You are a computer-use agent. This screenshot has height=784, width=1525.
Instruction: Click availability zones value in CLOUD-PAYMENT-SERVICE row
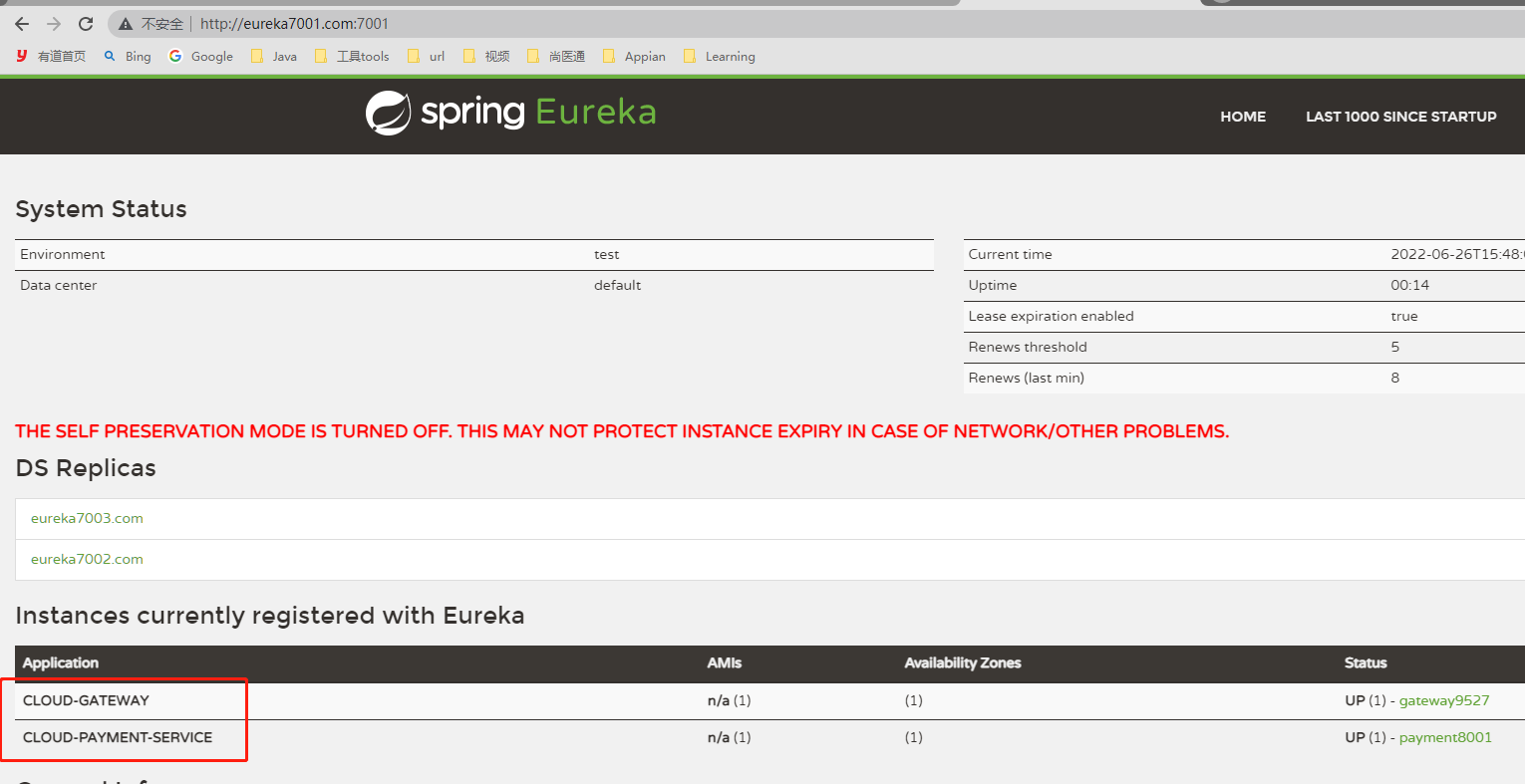tap(914, 737)
